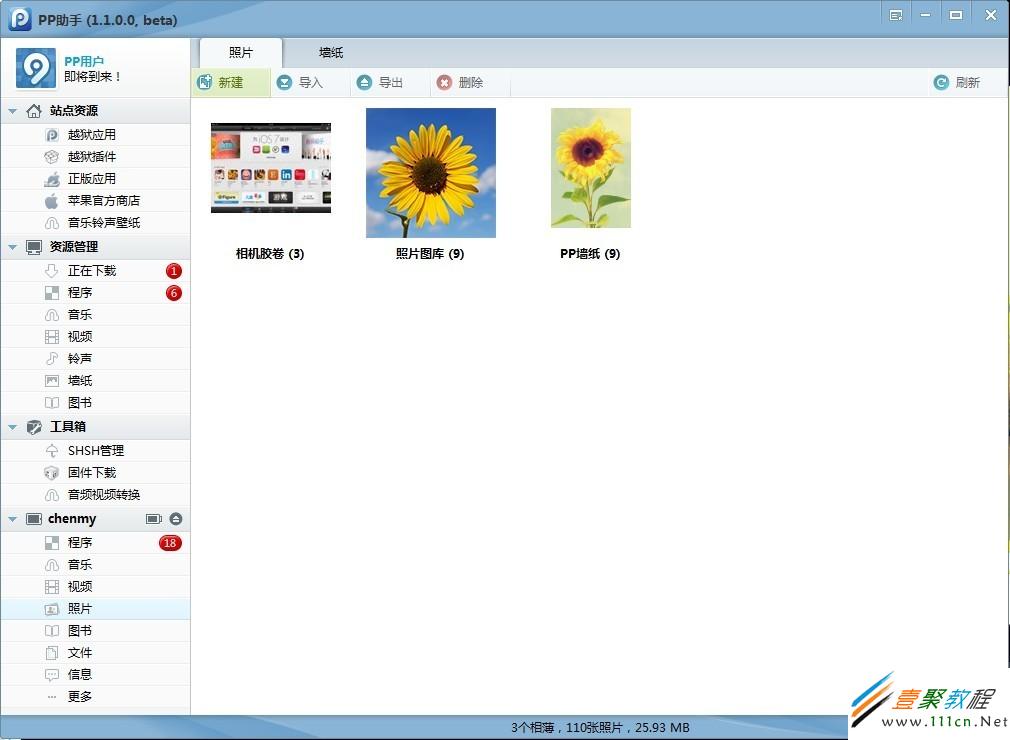
Task: Collapse the 资源管理 section
Action: (x=12, y=247)
